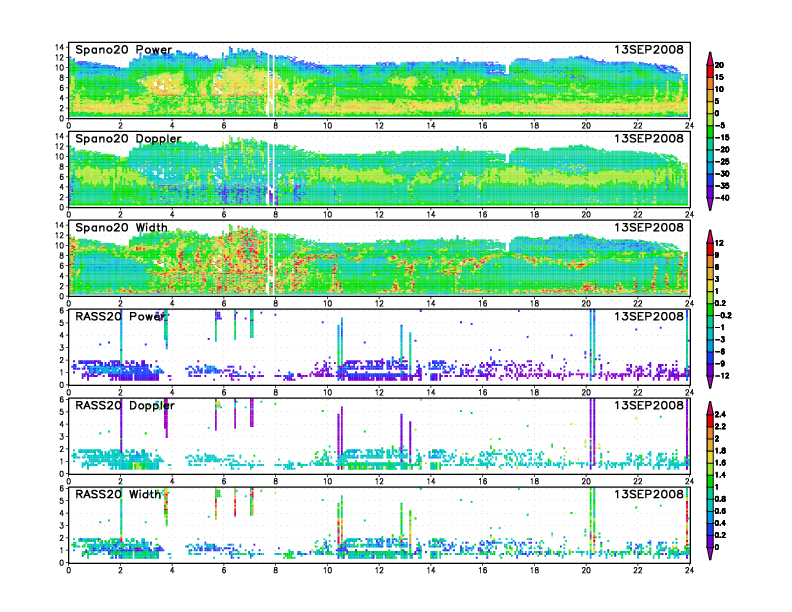Click the 15 label on top colorbar
This screenshot has height=612, width=792.
tap(719, 77)
